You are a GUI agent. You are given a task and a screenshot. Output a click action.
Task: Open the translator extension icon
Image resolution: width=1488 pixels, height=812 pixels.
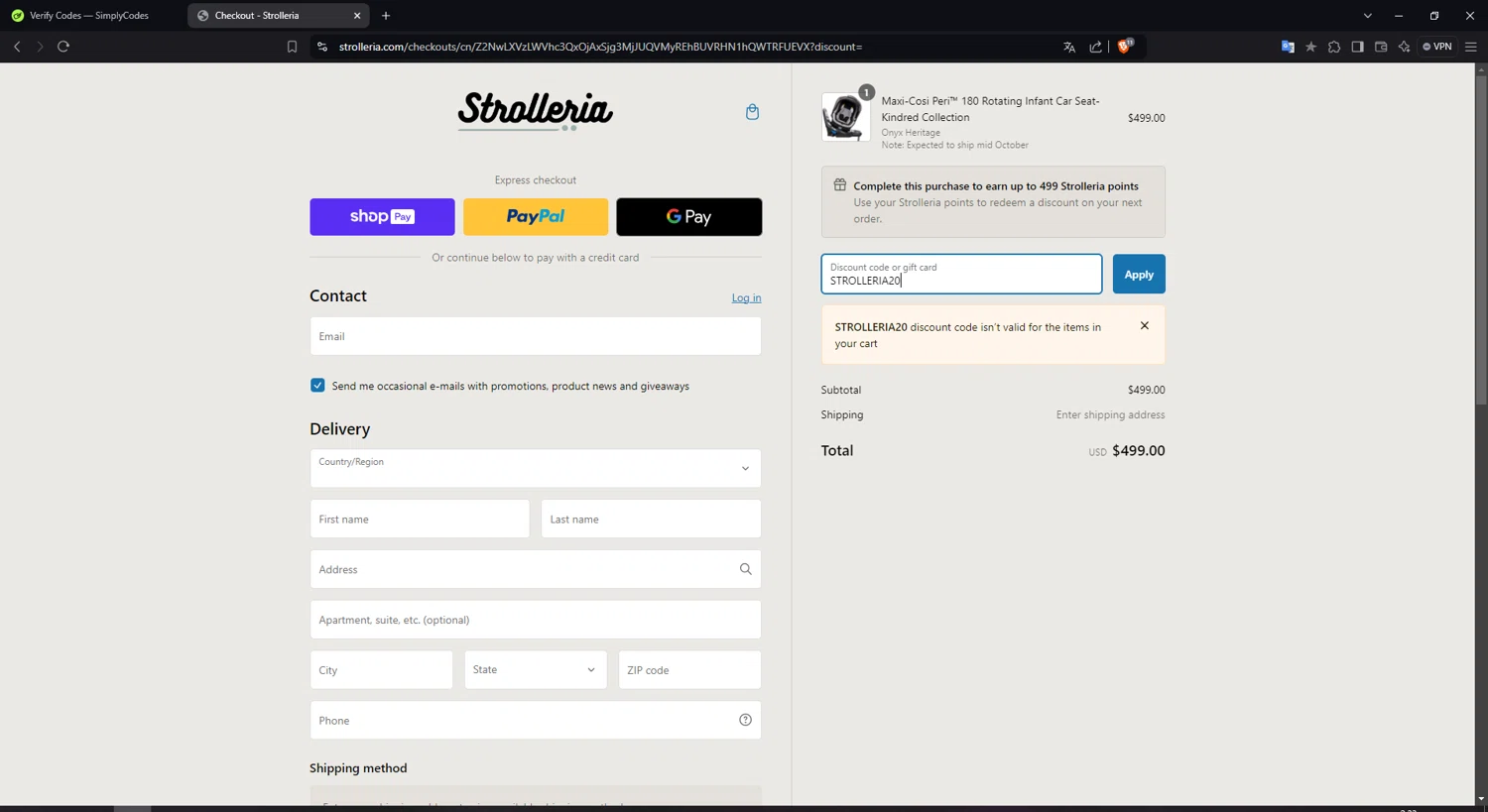1288,47
